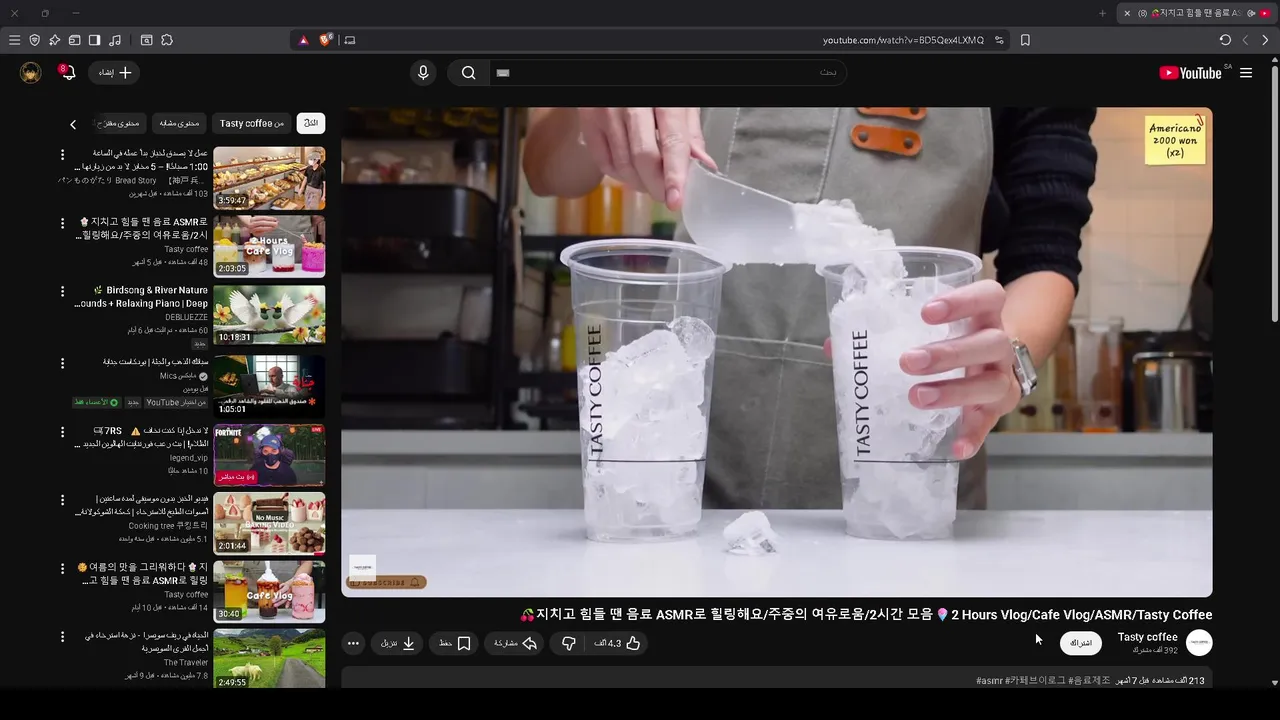Open the Fortnite live stream thumbnail
Viewport: 1280px width, 720px height.
(x=269, y=454)
